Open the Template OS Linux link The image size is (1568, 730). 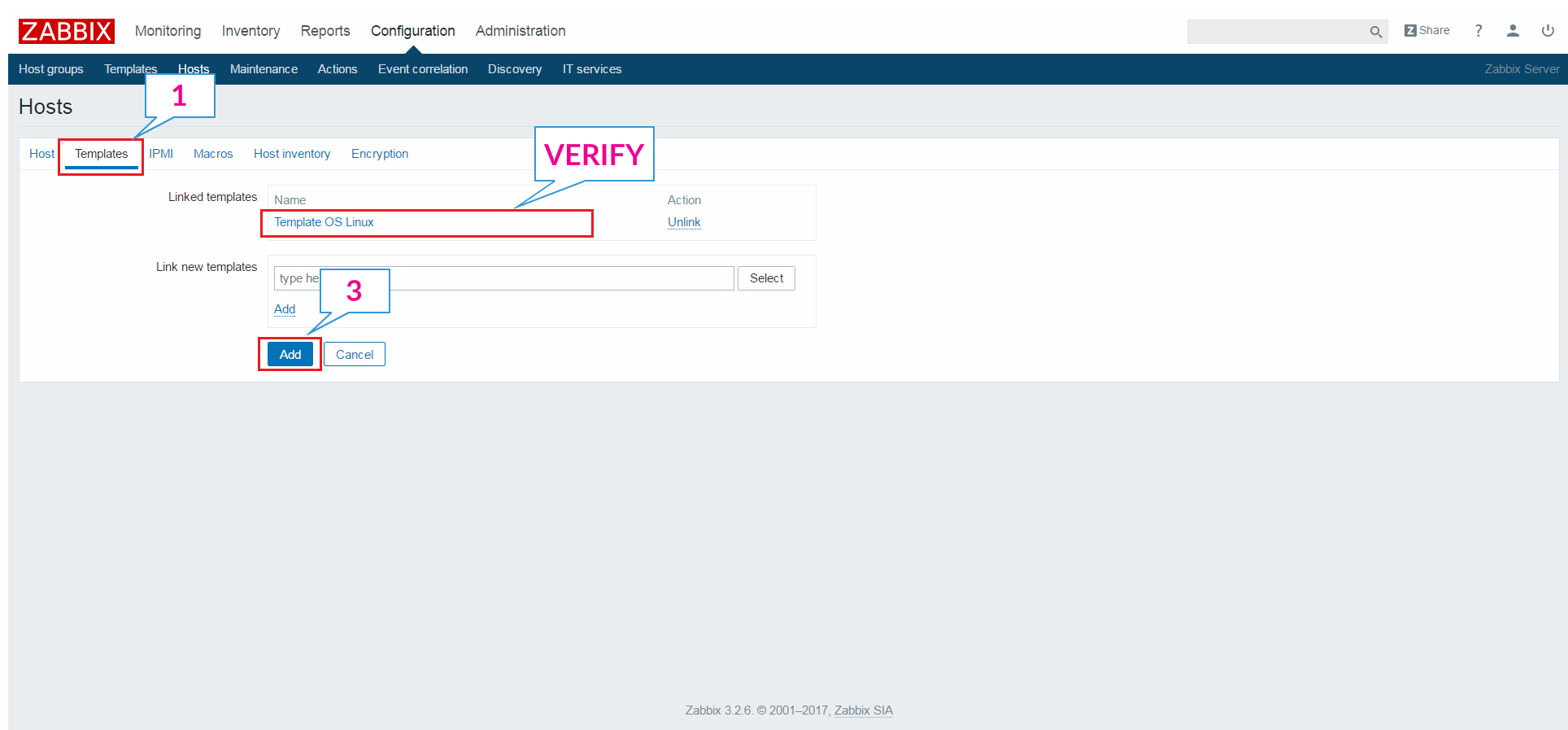point(324,222)
